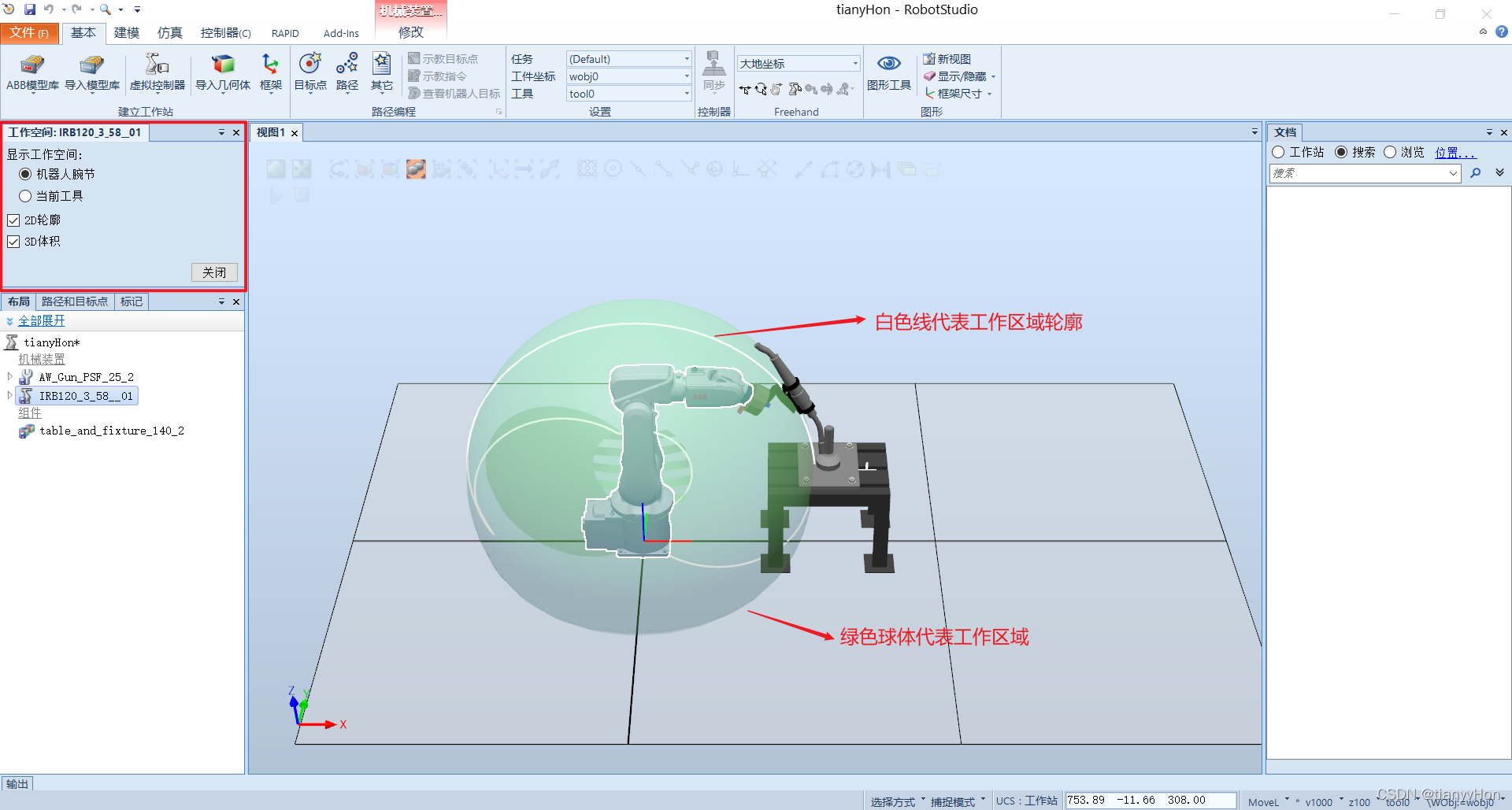Close the View1 (视图1) tab
Image resolution: width=1512 pixels, height=810 pixels.
point(295,133)
